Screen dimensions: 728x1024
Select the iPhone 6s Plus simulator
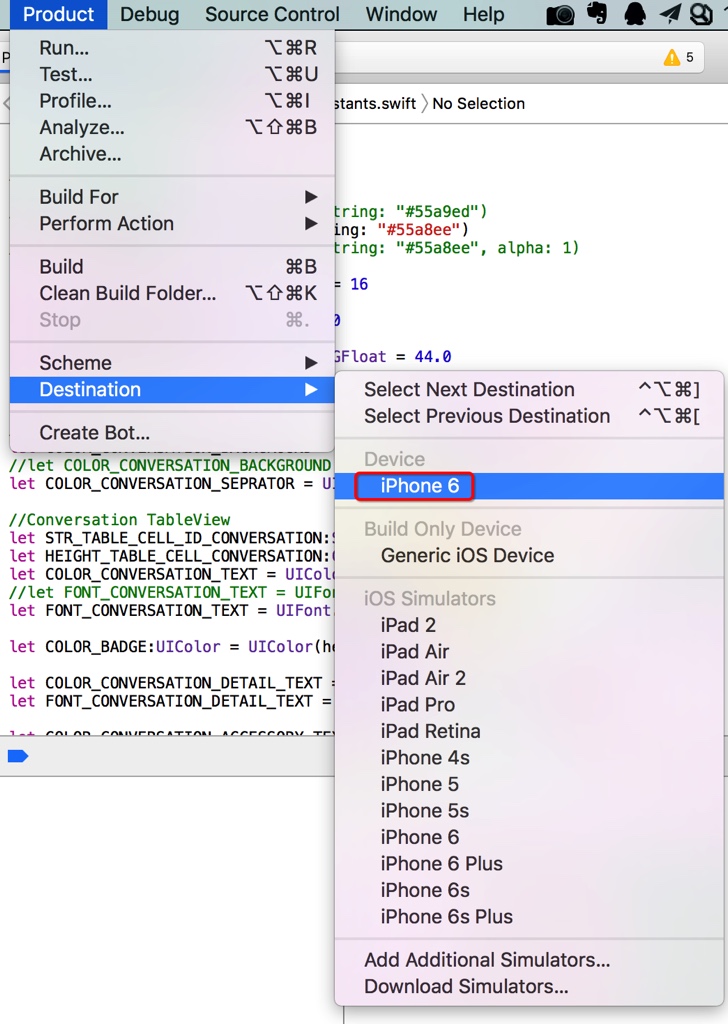(x=446, y=917)
